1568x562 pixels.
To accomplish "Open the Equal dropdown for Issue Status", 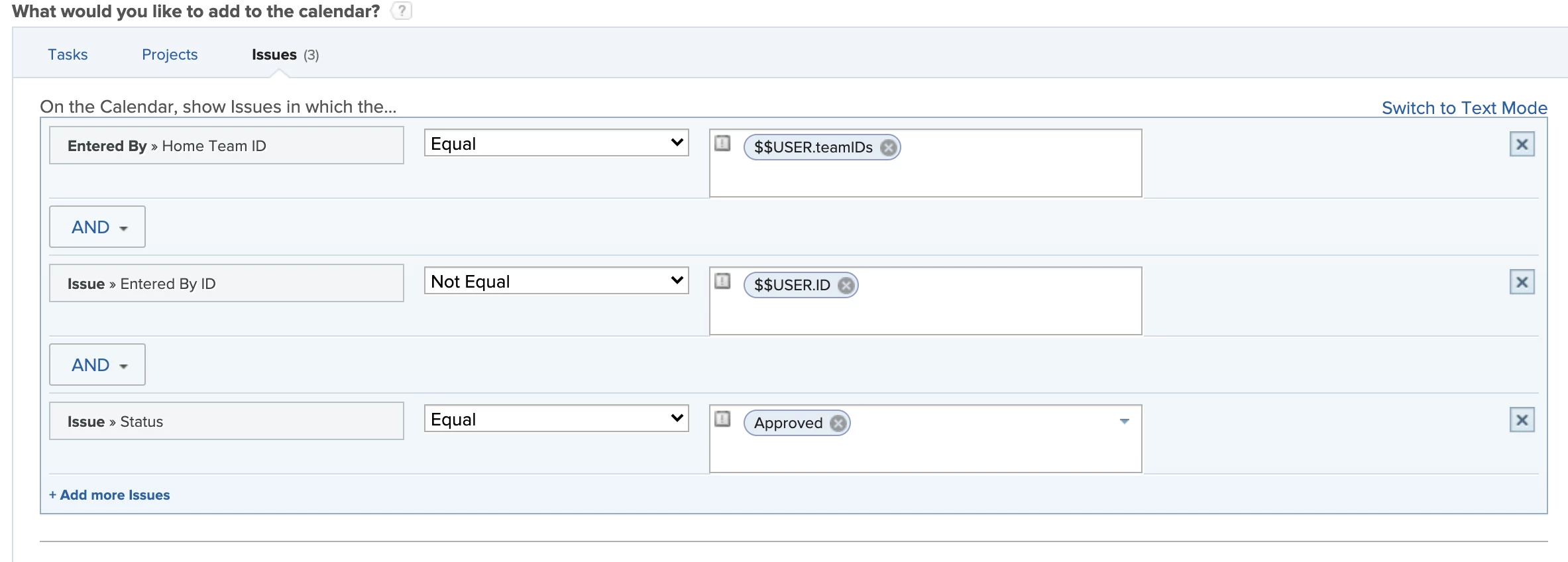I will point(556,419).
